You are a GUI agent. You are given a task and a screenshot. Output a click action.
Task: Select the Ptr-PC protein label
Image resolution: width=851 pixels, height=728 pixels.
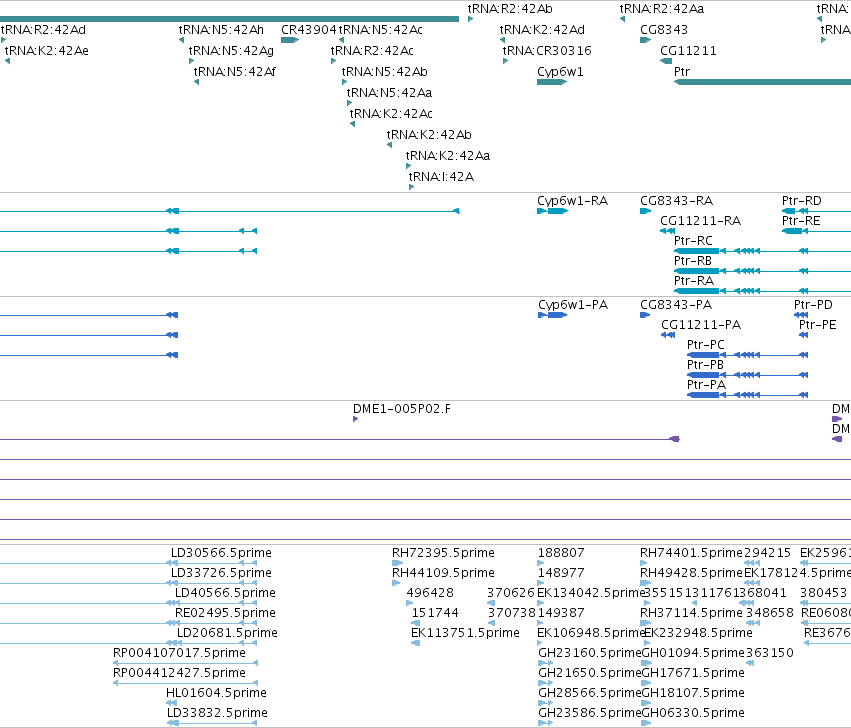[x=706, y=345]
